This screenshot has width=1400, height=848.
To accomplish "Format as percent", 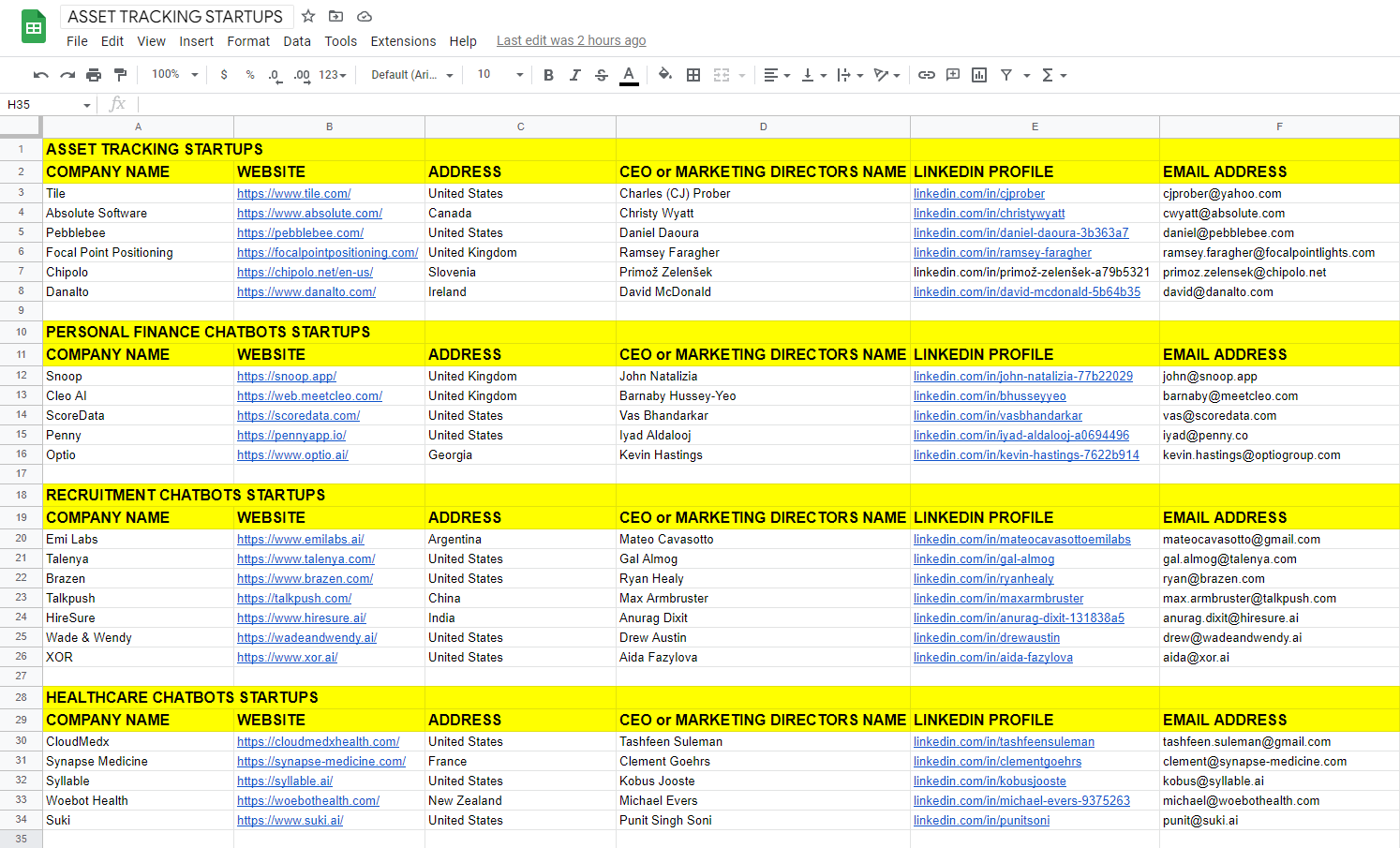I will [x=250, y=75].
